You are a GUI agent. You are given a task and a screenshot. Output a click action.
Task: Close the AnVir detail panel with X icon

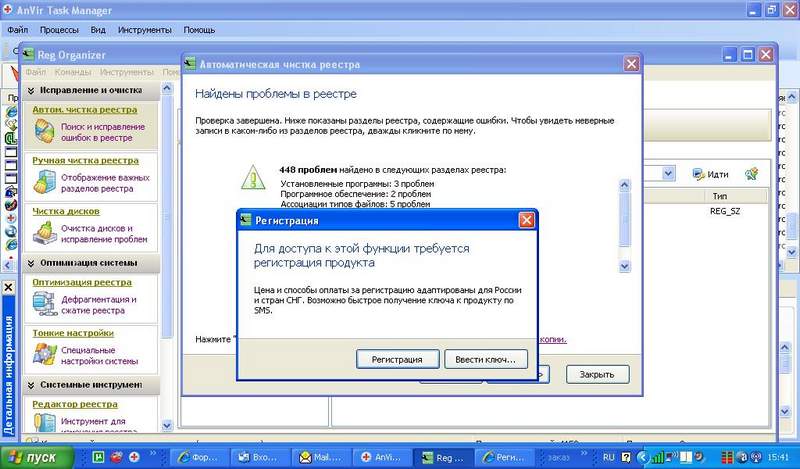[8, 287]
